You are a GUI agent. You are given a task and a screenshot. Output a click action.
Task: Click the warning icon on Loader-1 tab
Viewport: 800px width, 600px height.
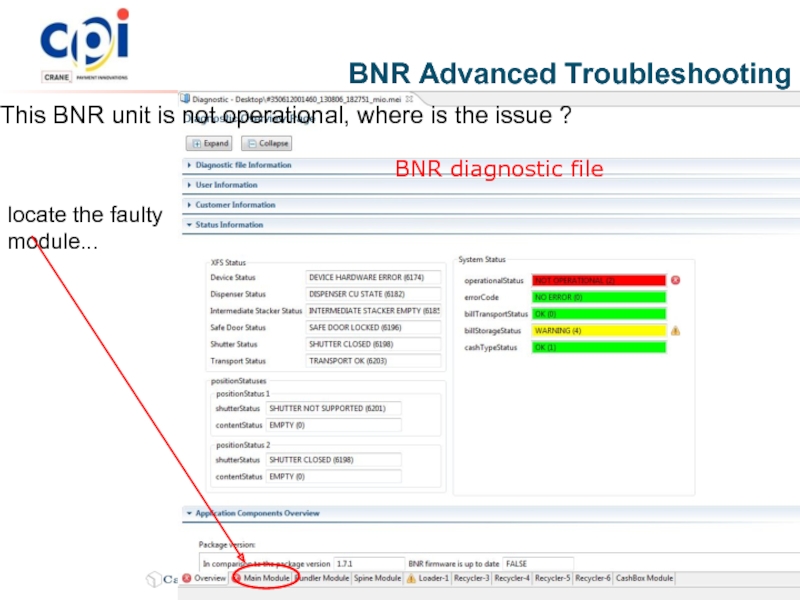point(411,579)
